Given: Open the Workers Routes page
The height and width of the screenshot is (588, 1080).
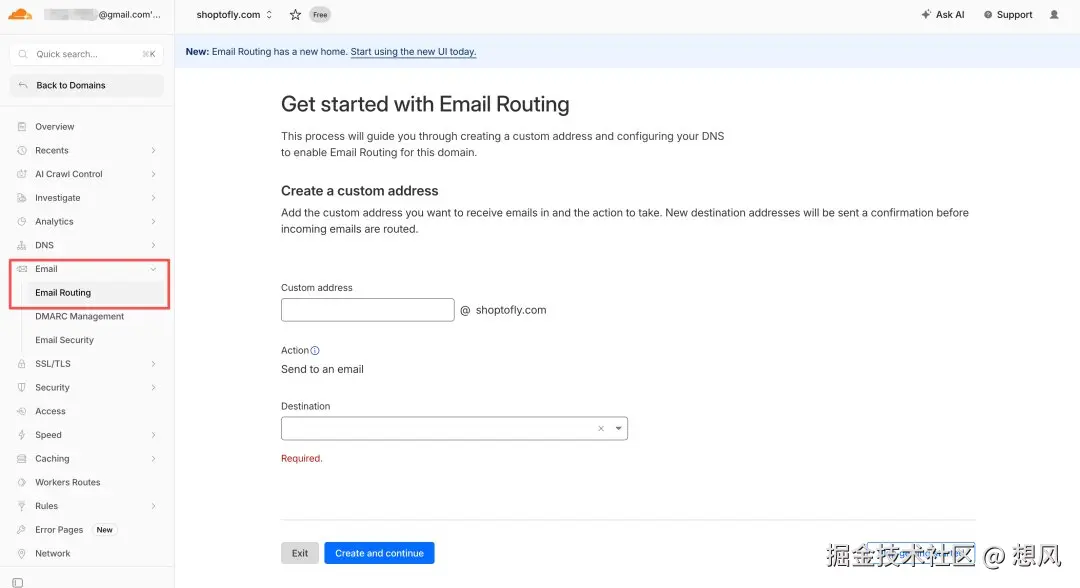Looking at the screenshot, I should pyautogui.click(x=68, y=483).
